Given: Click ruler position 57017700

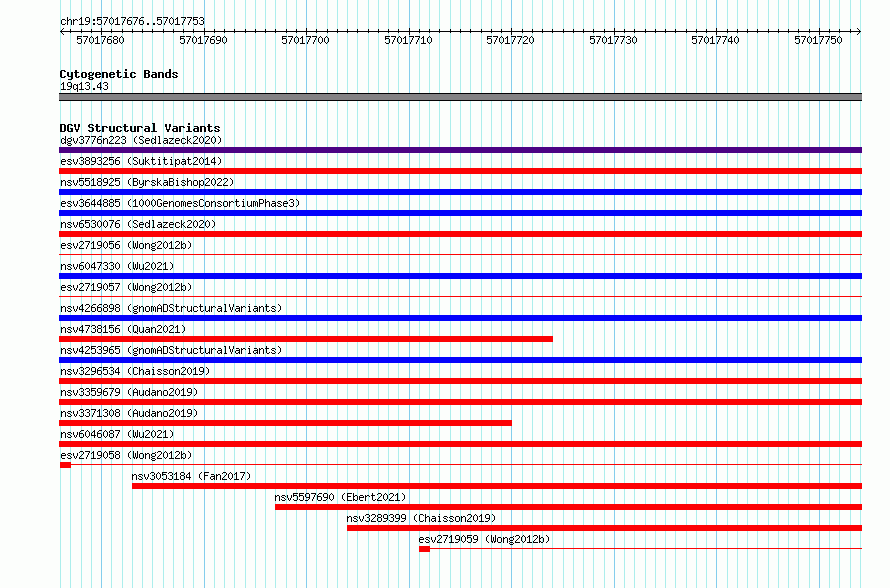Looking at the screenshot, I should (x=305, y=40).
